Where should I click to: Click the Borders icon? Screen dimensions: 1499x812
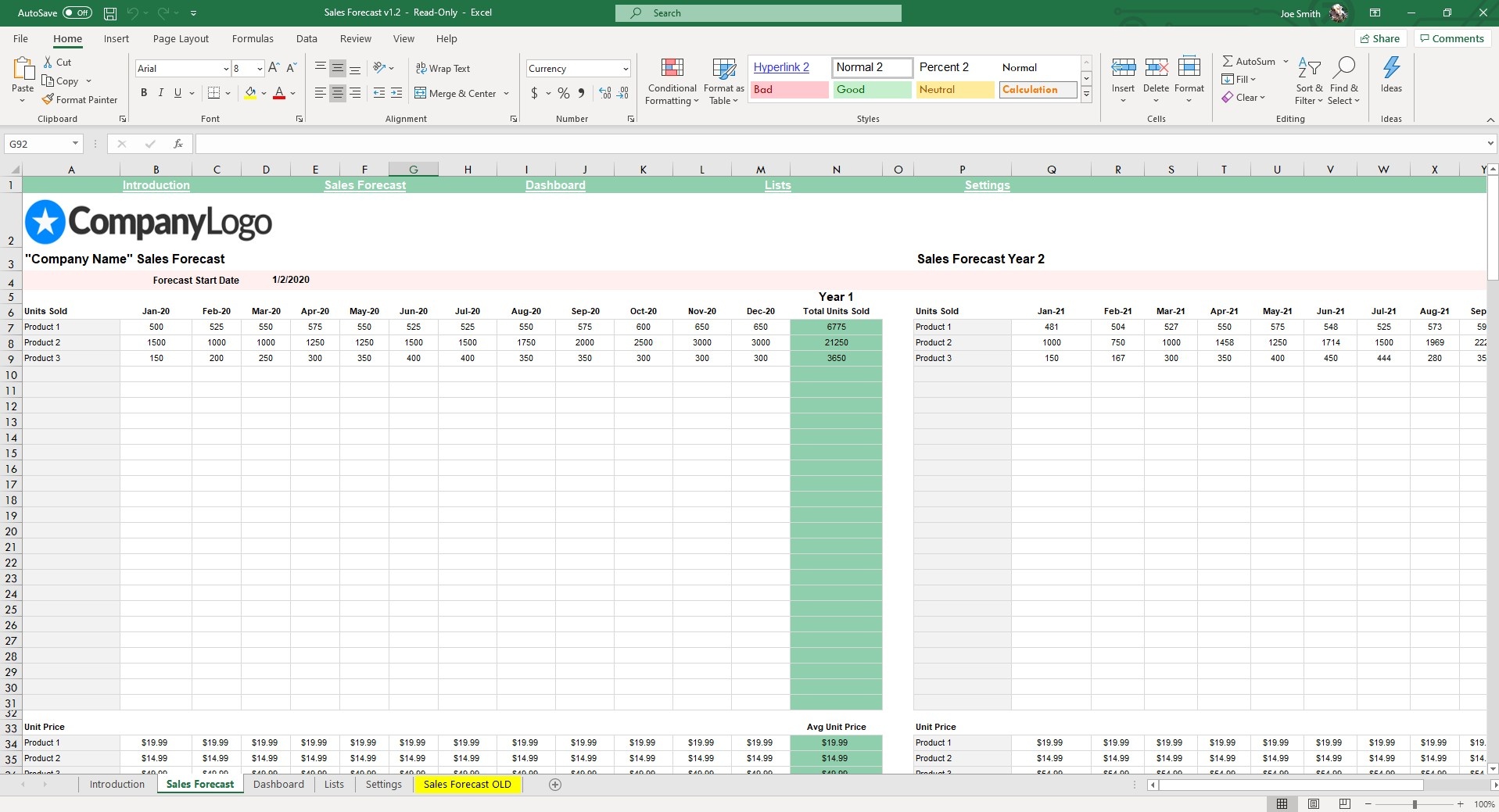click(213, 93)
